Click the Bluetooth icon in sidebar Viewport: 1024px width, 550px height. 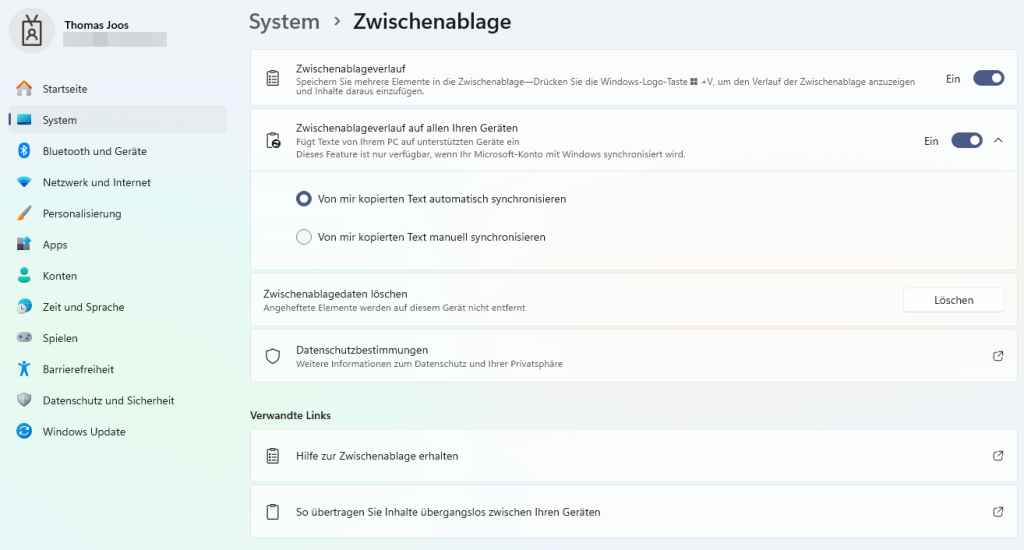(24, 151)
